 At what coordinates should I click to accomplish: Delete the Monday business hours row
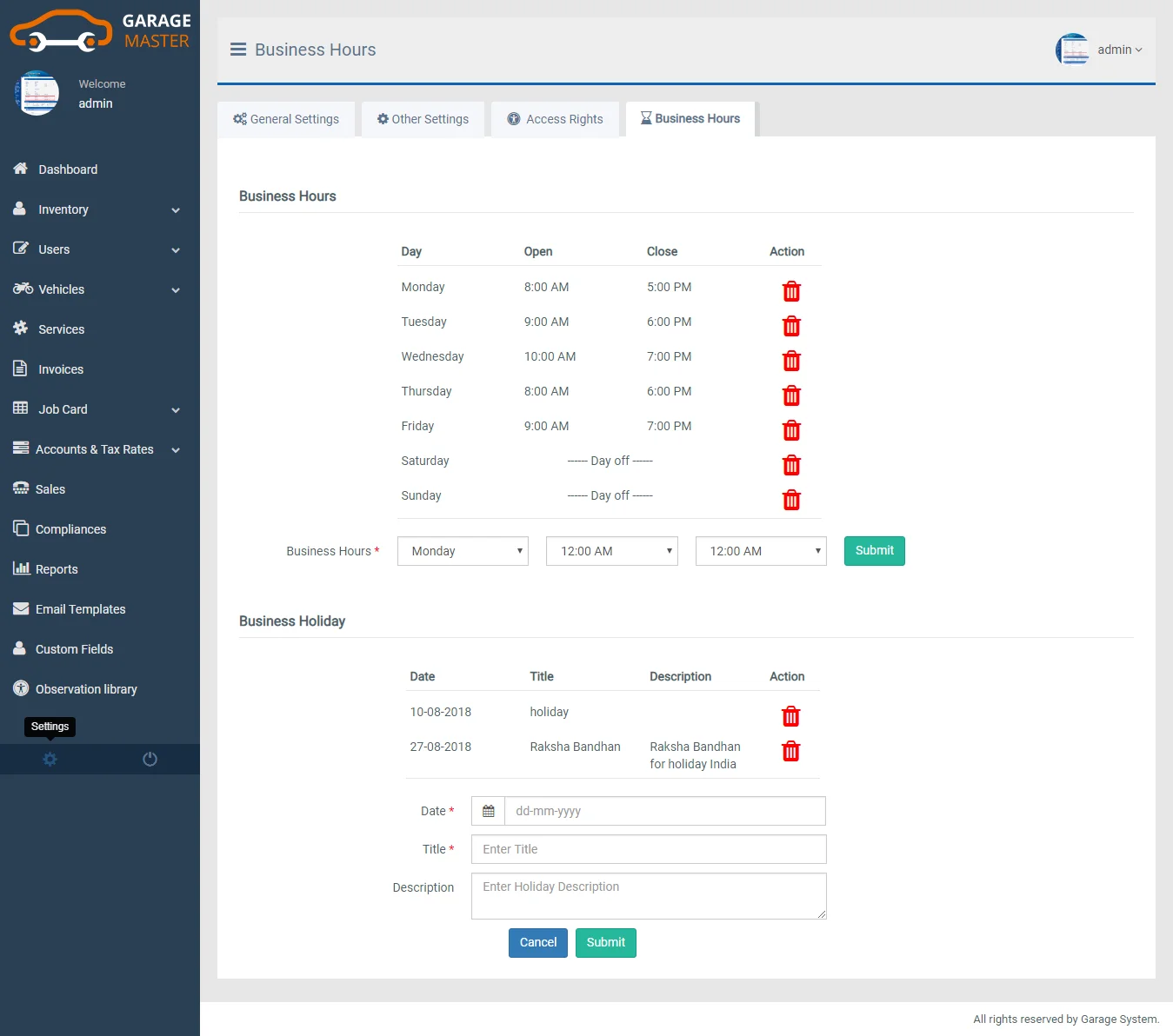pos(791,291)
